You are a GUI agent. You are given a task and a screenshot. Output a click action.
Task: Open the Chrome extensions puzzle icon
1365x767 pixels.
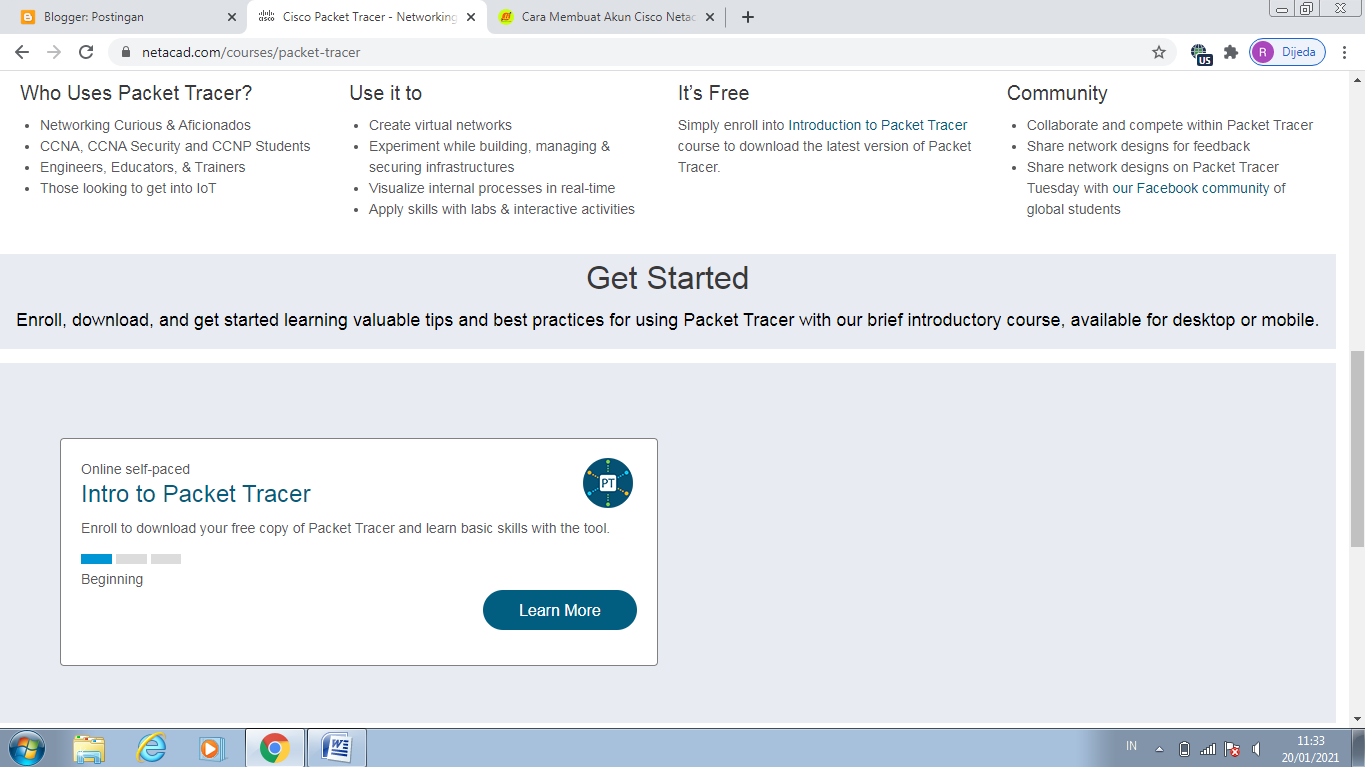(1231, 52)
